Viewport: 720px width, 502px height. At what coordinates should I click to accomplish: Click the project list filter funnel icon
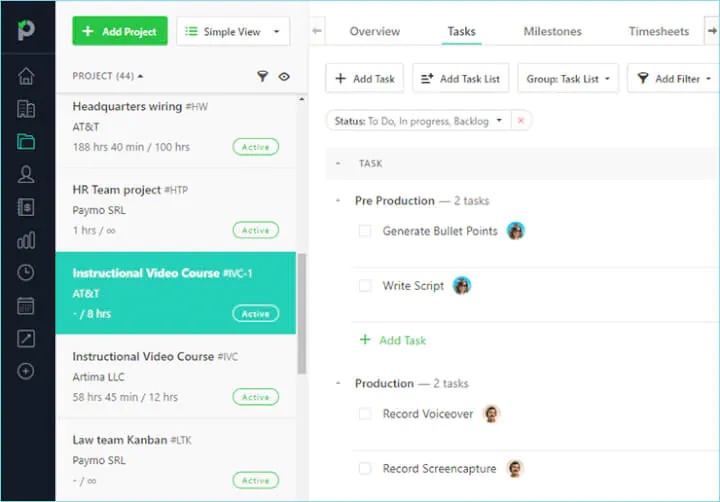pyautogui.click(x=262, y=76)
